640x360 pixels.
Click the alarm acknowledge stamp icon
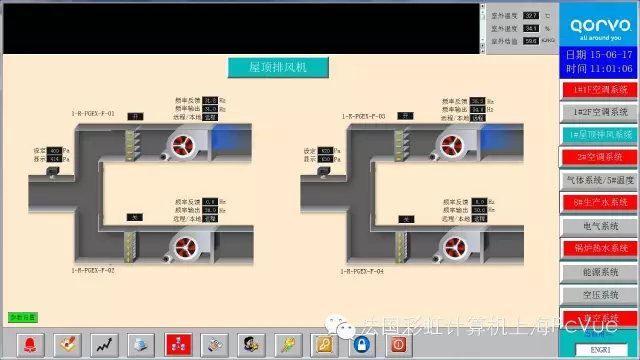67,345
